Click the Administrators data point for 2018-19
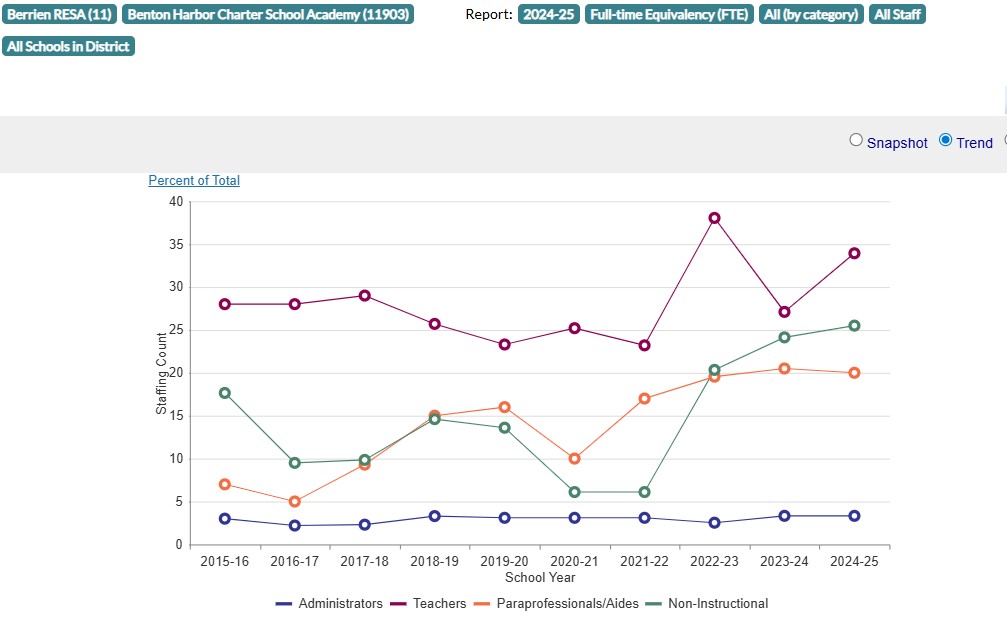Screen dimensions: 1007x621 pos(434,516)
